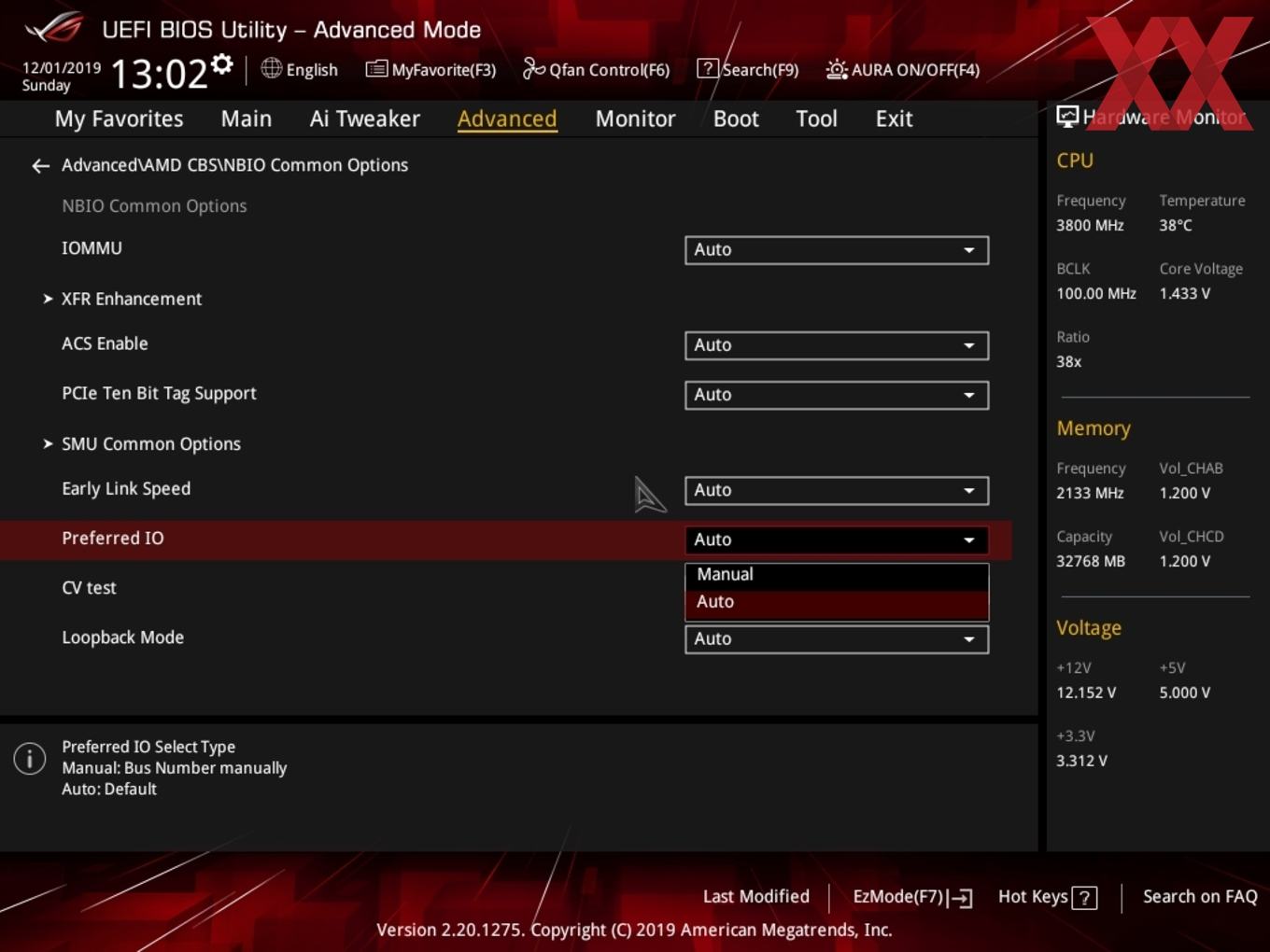Switch to the Main tab
1270x952 pixels.
247,119
